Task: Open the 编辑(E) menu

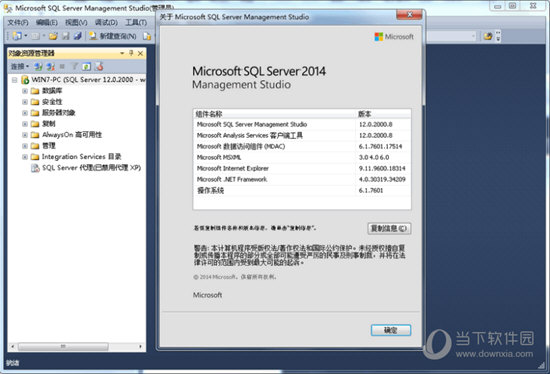Action: [47, 22]
